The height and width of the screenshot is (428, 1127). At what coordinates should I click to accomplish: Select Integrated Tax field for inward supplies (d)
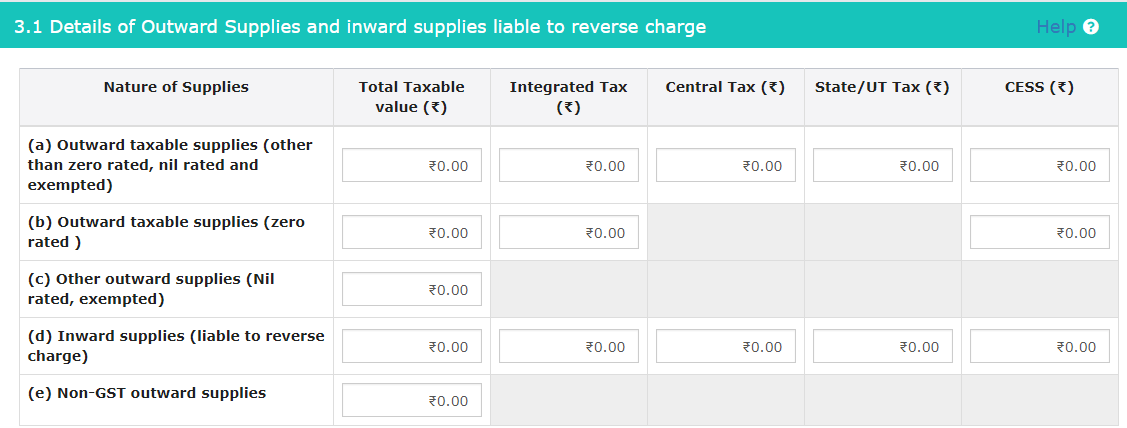569,346
